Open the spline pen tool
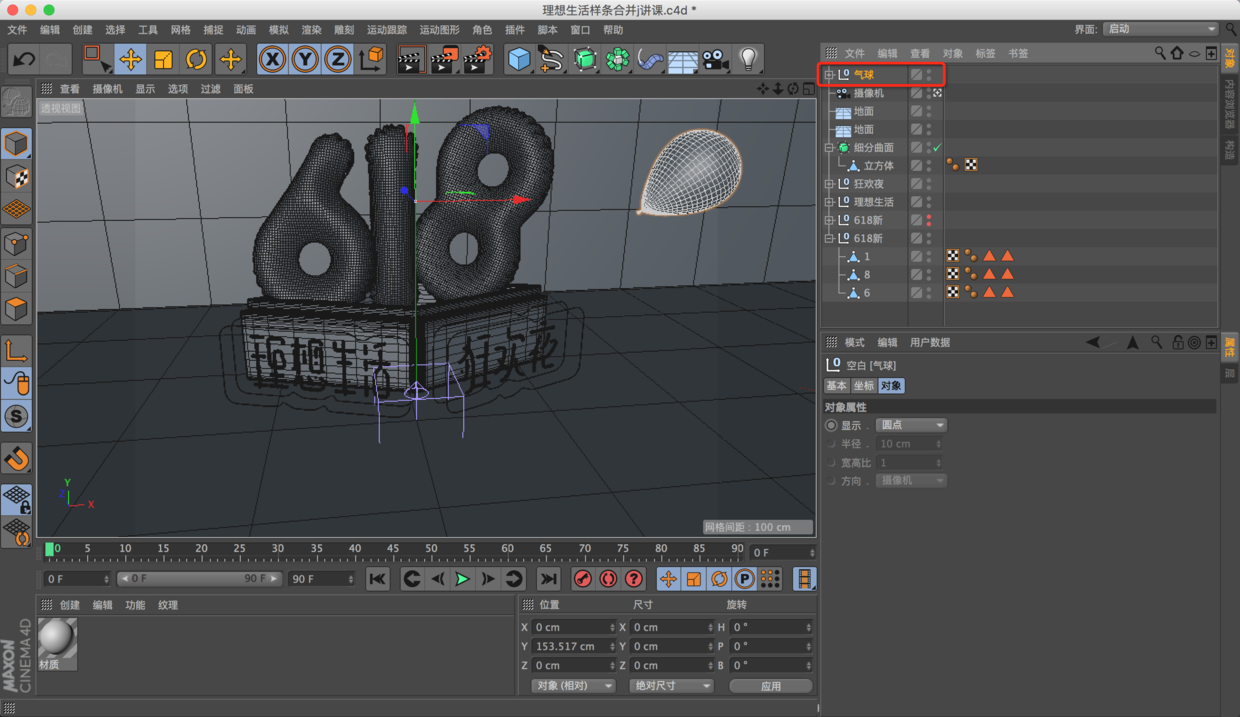The width and height of the screenshot is (1240, 717). tap(551, 59)
